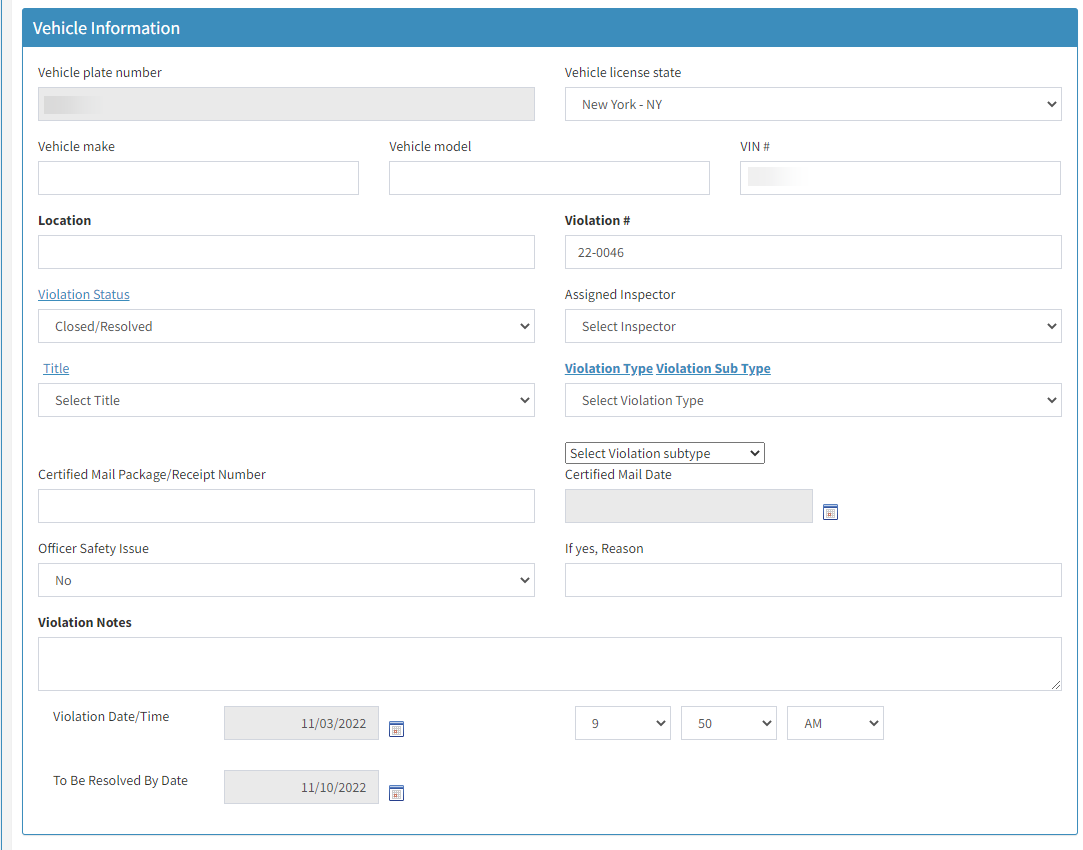Change the violation minute dropdown showing 50
The width and height of the screenshot is (1083, 850).
(x=729, y=723)
